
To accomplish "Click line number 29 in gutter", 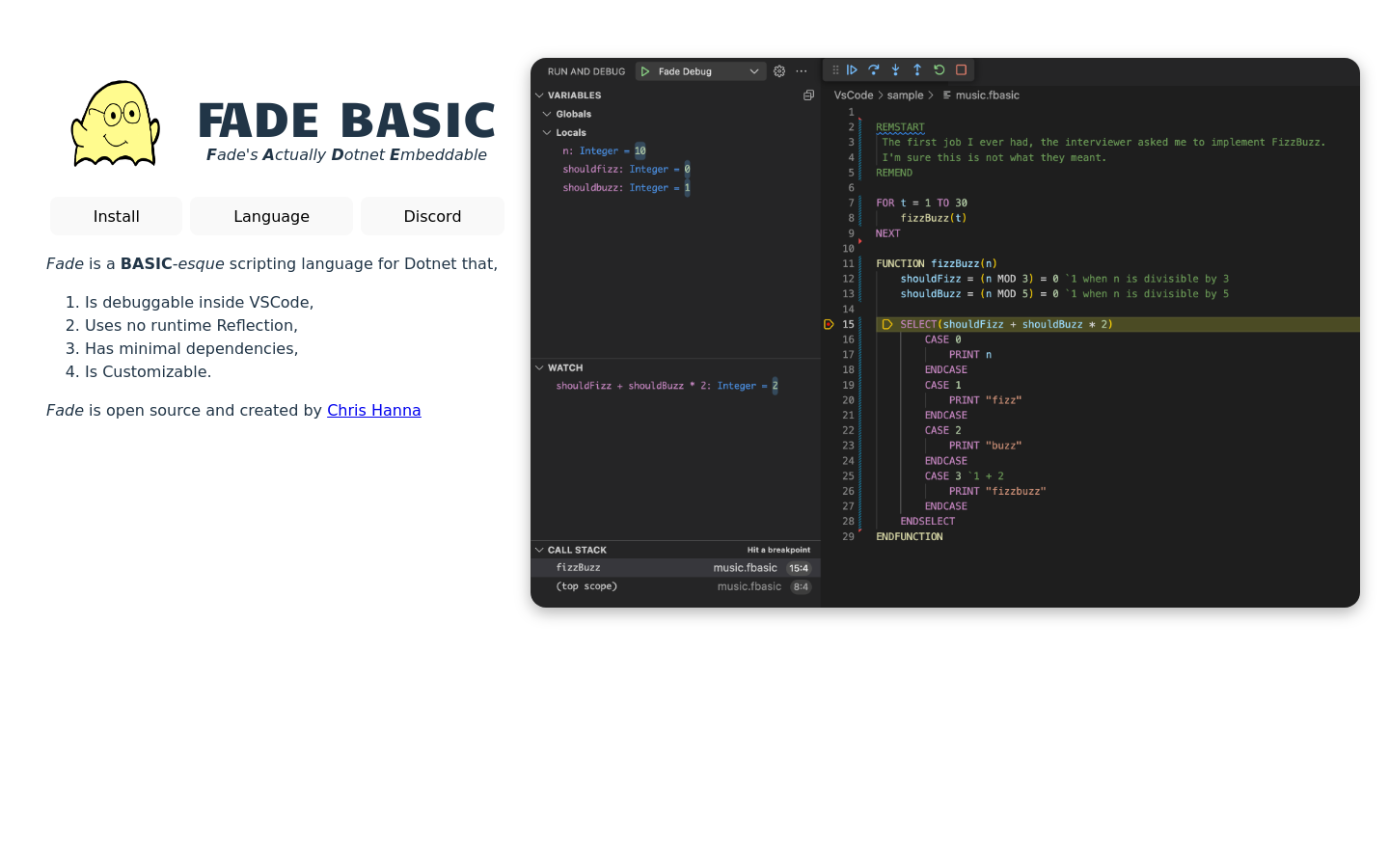I will coord(848,536).
